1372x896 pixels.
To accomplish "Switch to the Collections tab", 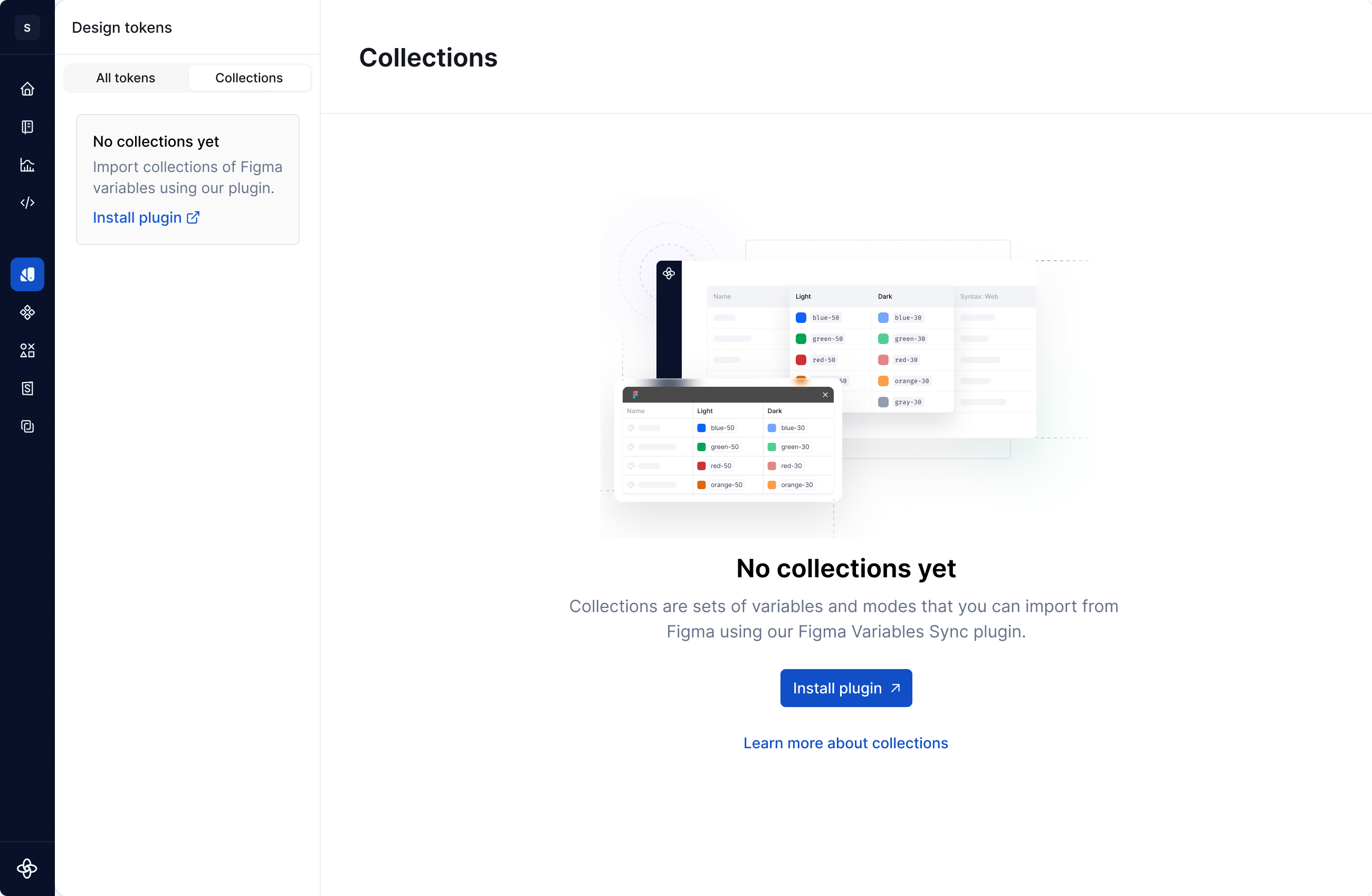I will pos(249,77).
